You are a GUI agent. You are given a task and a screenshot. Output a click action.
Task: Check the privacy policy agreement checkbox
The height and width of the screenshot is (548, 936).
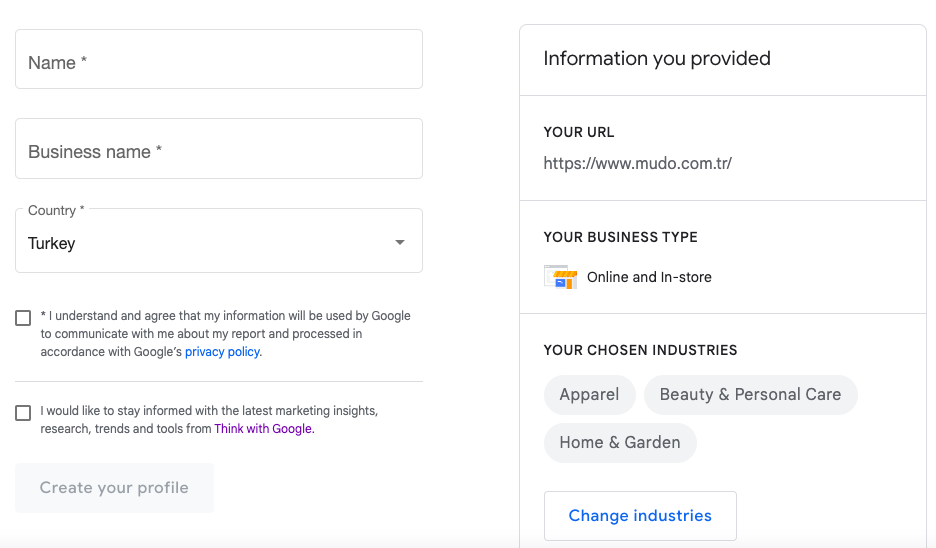[23, 318]
